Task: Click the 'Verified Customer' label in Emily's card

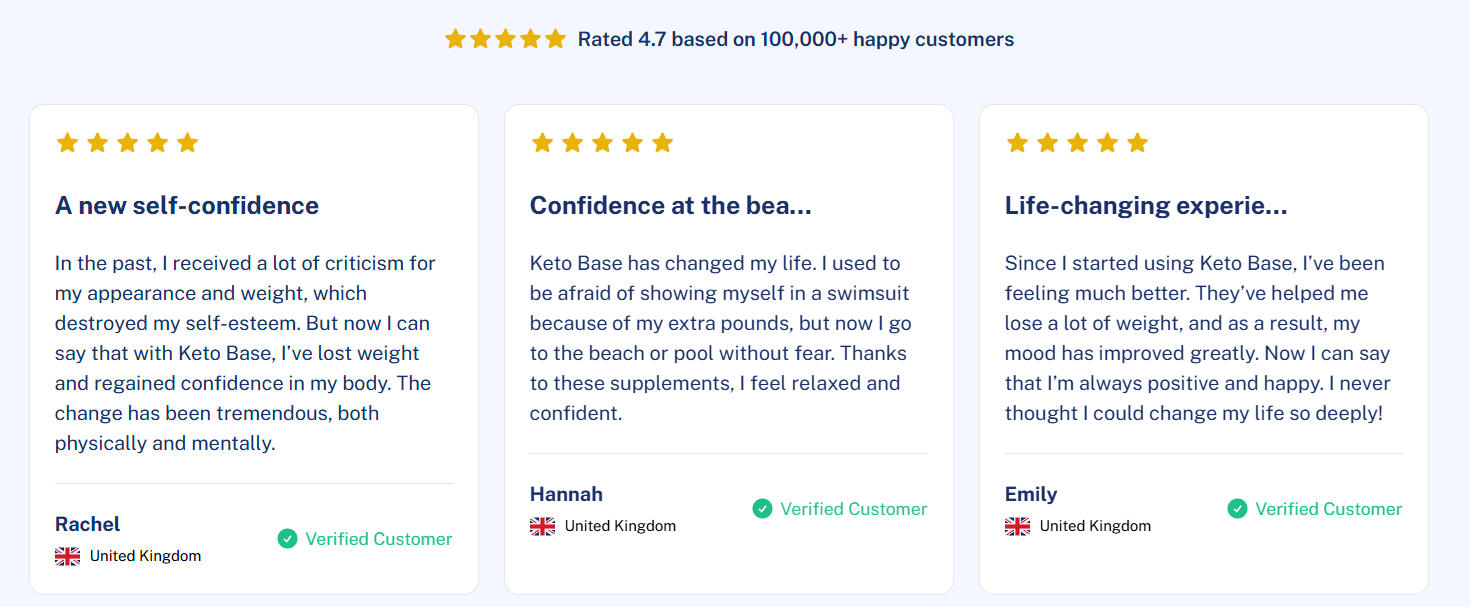Action: point(1328,509)
